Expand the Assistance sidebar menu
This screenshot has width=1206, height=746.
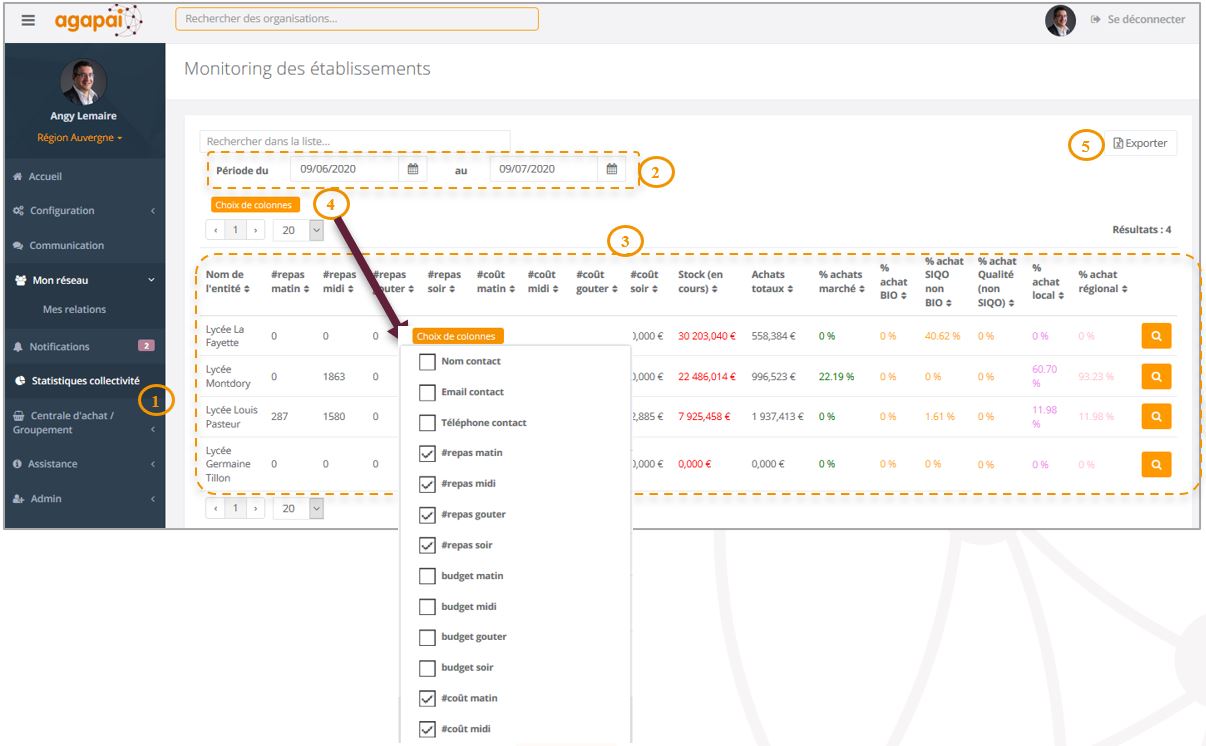83,464
